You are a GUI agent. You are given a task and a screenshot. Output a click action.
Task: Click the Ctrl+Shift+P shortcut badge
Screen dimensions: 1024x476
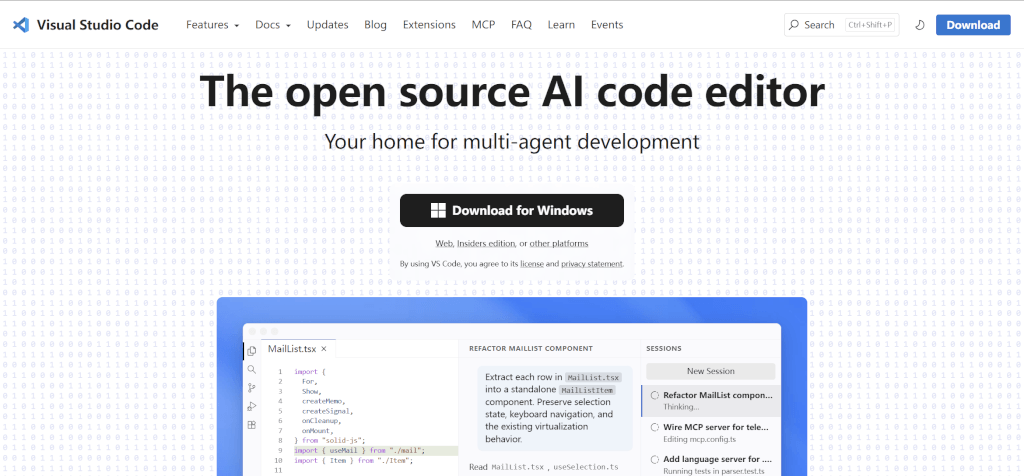tap(869, 25)
